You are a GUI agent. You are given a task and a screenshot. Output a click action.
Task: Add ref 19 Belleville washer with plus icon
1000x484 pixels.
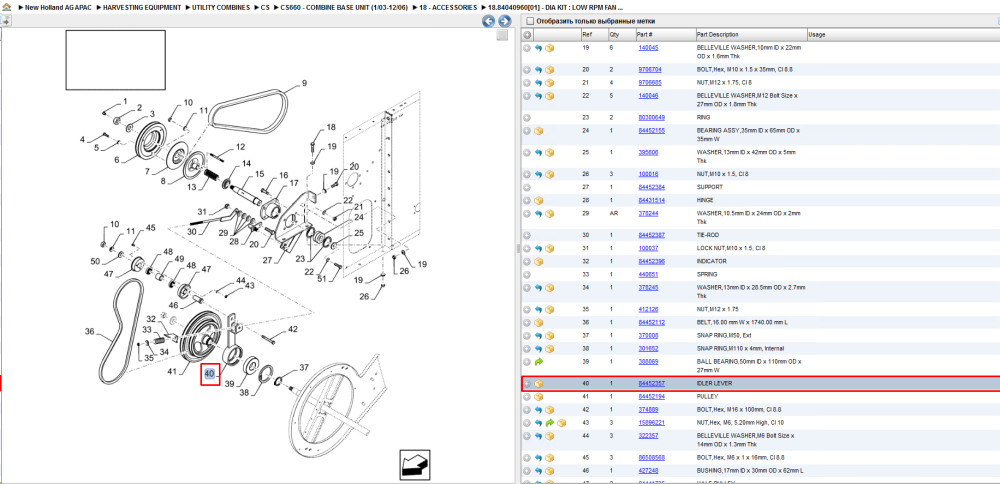tap(527, 48)
